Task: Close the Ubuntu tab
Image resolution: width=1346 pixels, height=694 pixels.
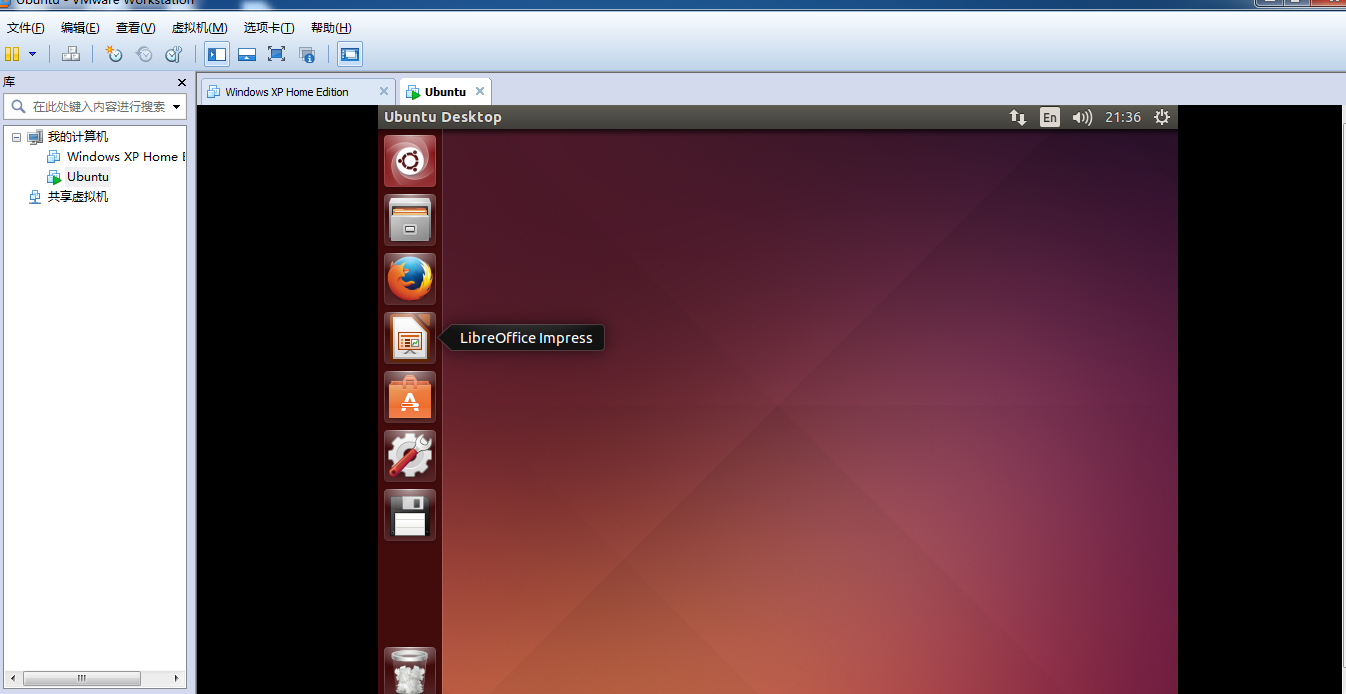Action: pos(480,91)
